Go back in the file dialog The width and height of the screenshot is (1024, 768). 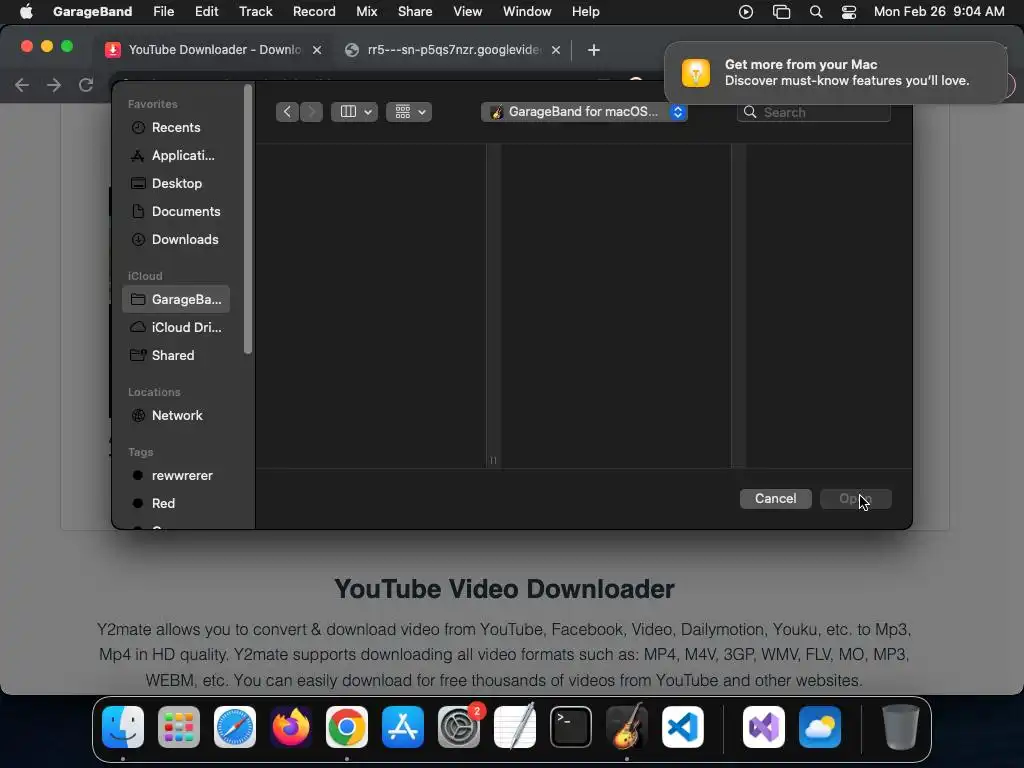coord(287,112)
